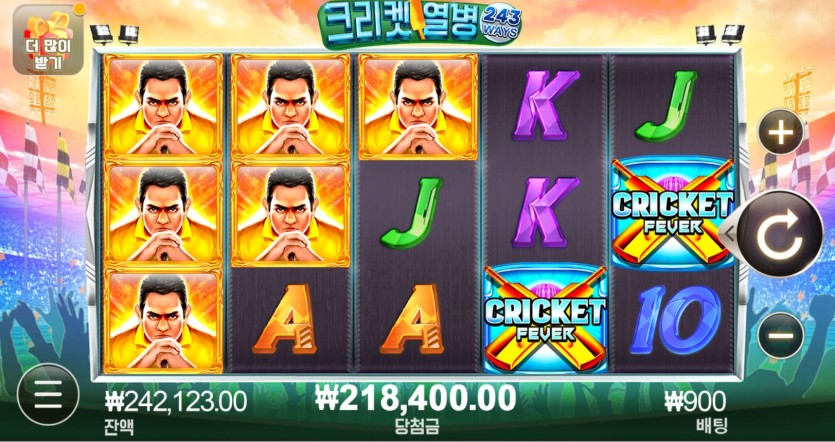Increase bet with the plus button
The height and width of the screenshot is (442, 835).
781,132
